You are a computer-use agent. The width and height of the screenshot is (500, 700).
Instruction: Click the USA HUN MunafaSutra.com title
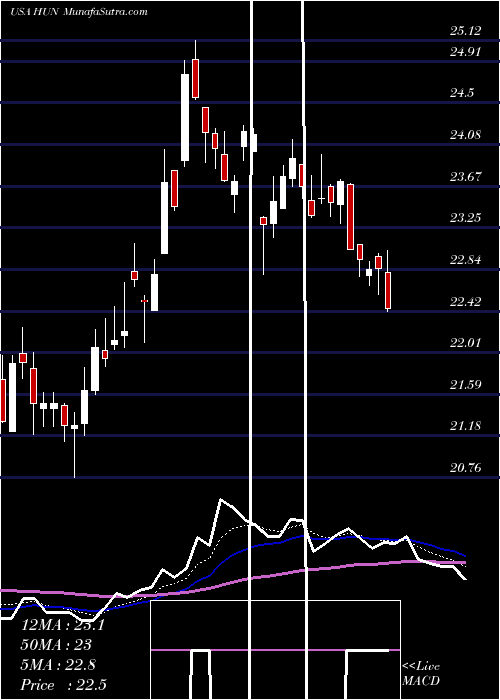click(x=79, y=12)
